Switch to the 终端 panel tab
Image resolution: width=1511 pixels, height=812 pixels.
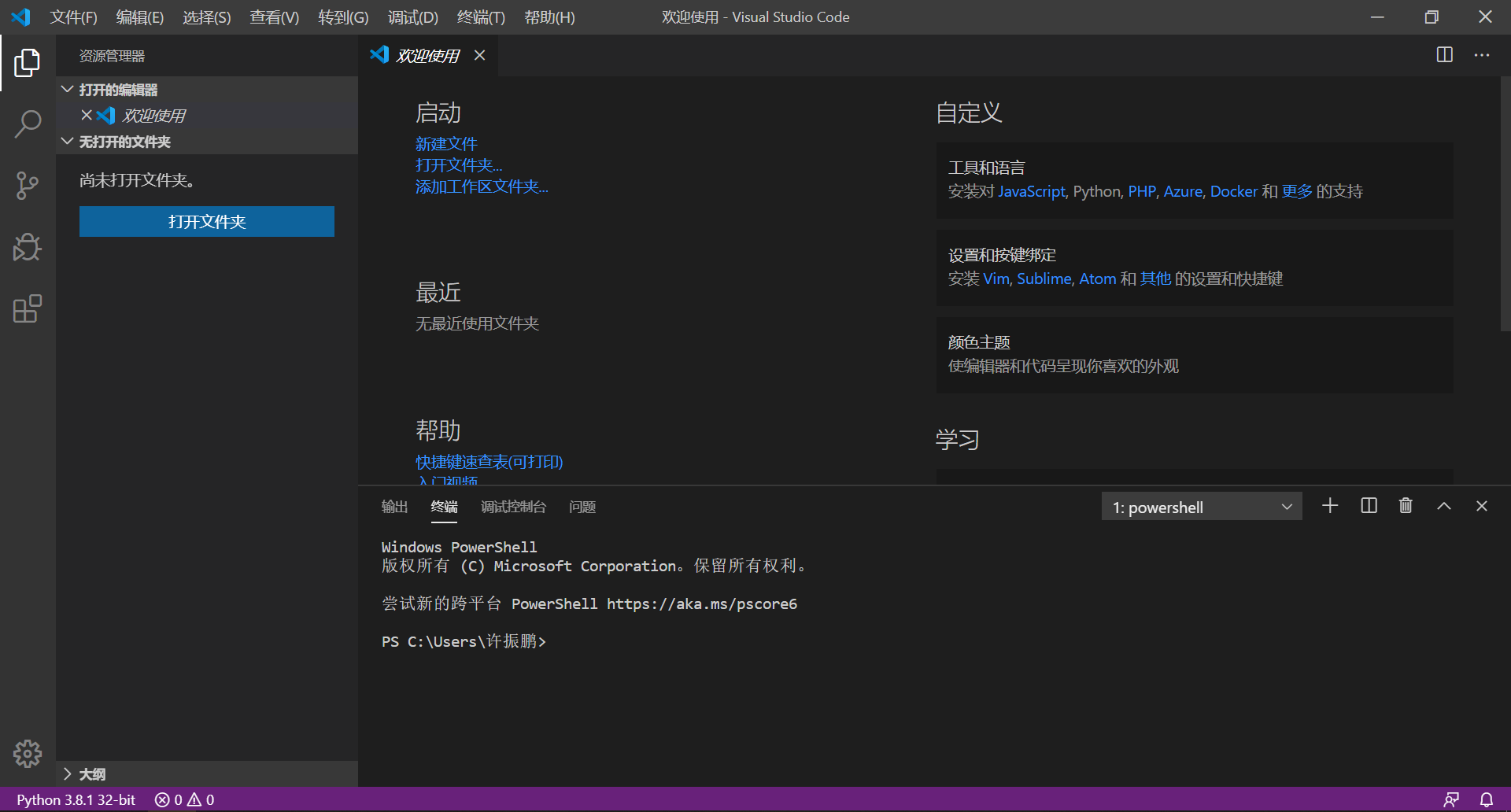tap(445, 507)
